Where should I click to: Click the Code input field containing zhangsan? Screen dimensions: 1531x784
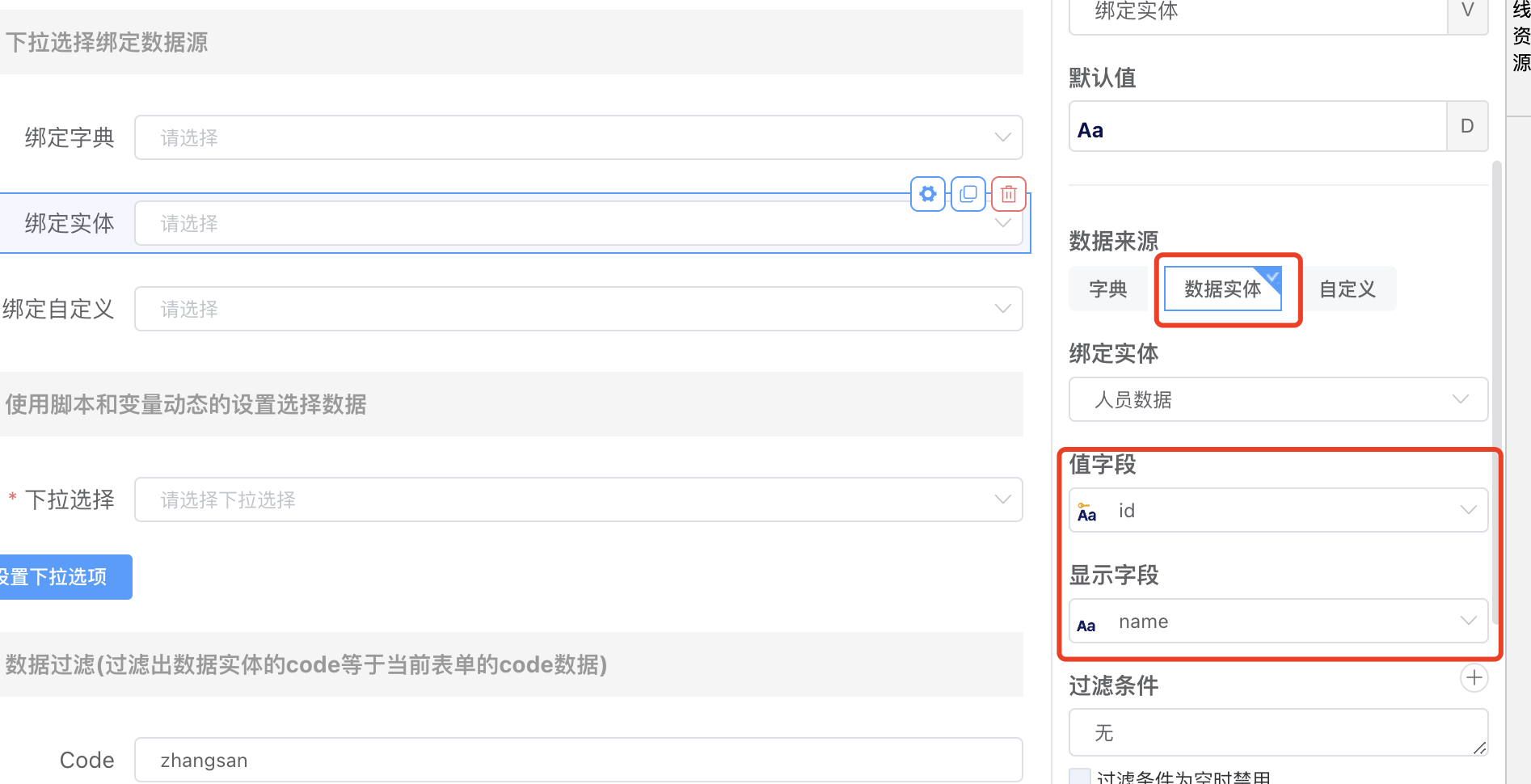point(578,760)
